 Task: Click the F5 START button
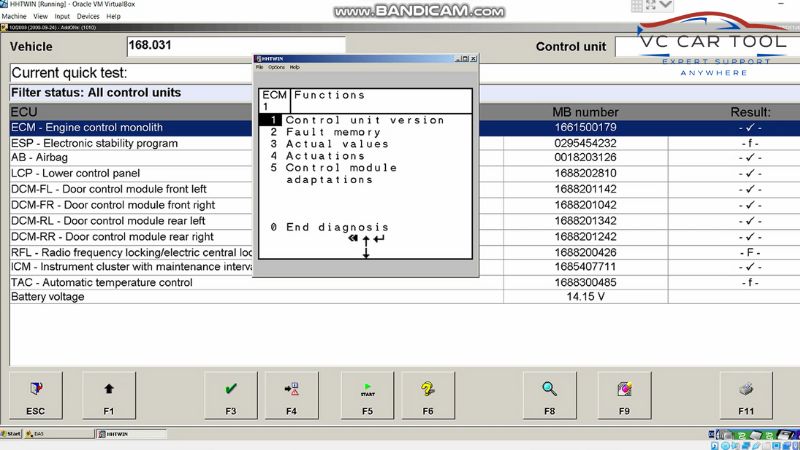pyautogui.click(x=367, y=395)
